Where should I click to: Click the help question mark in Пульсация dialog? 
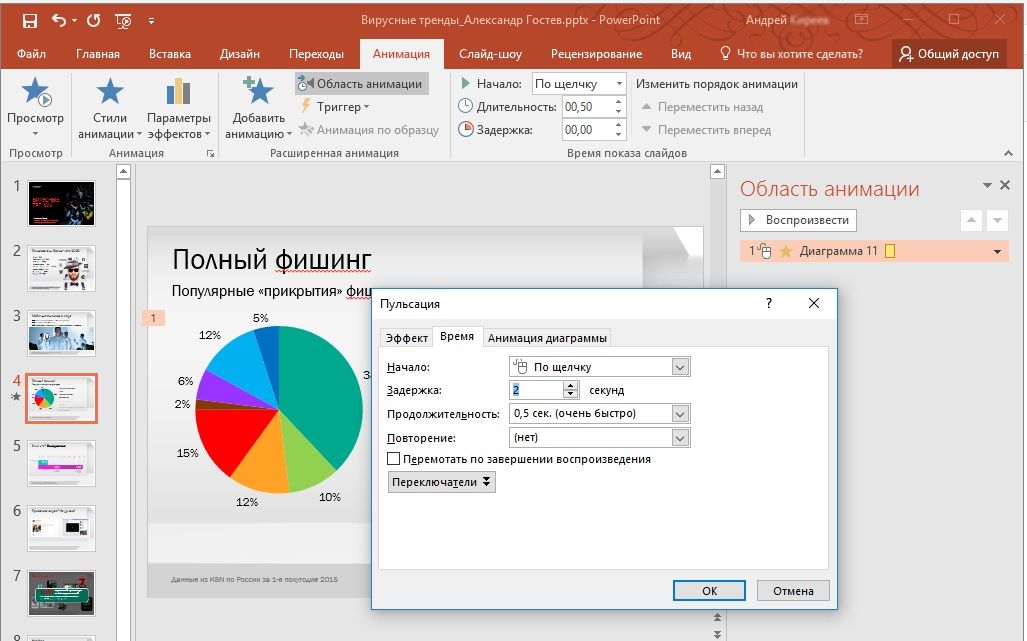pos(769,303)
